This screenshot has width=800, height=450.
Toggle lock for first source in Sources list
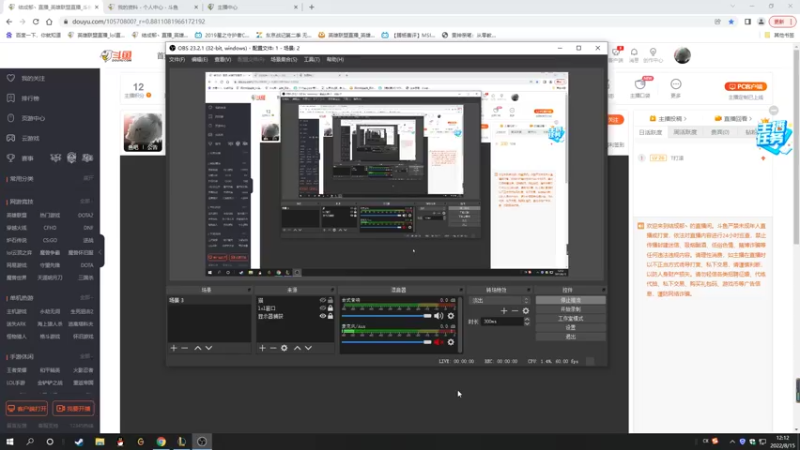pos(330,301)
